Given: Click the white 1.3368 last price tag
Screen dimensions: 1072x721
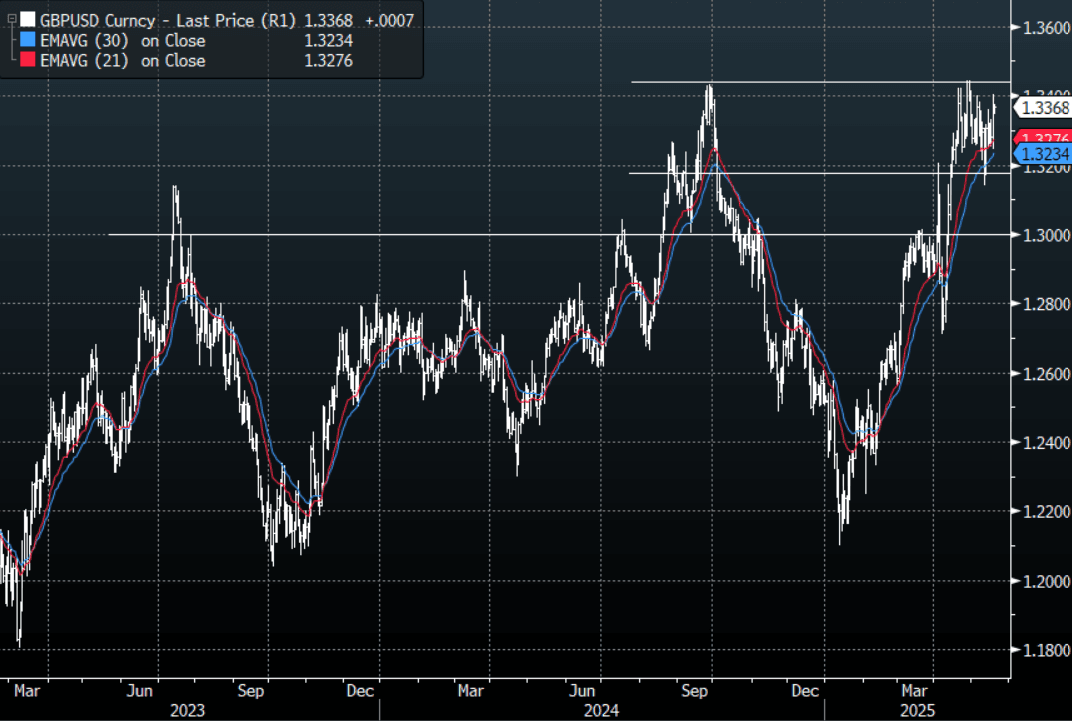Looking at the screenshot, I should click(1045, 107).
